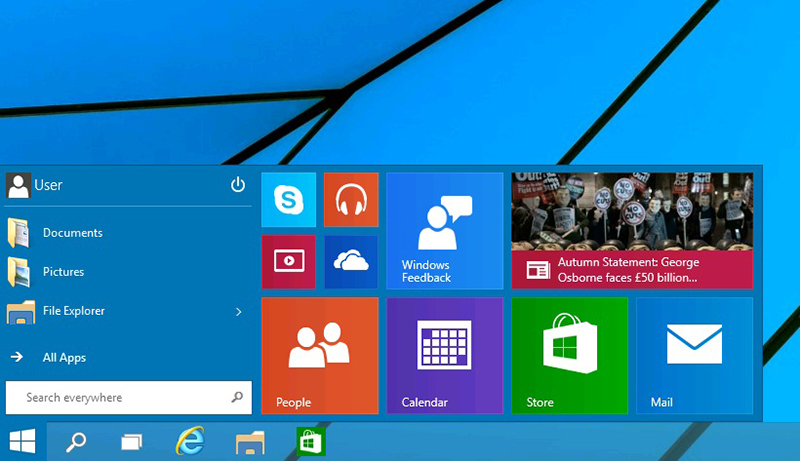Open the Video player tile
Image resolution: width=800 pixels, height=461 pixels.
289,262
